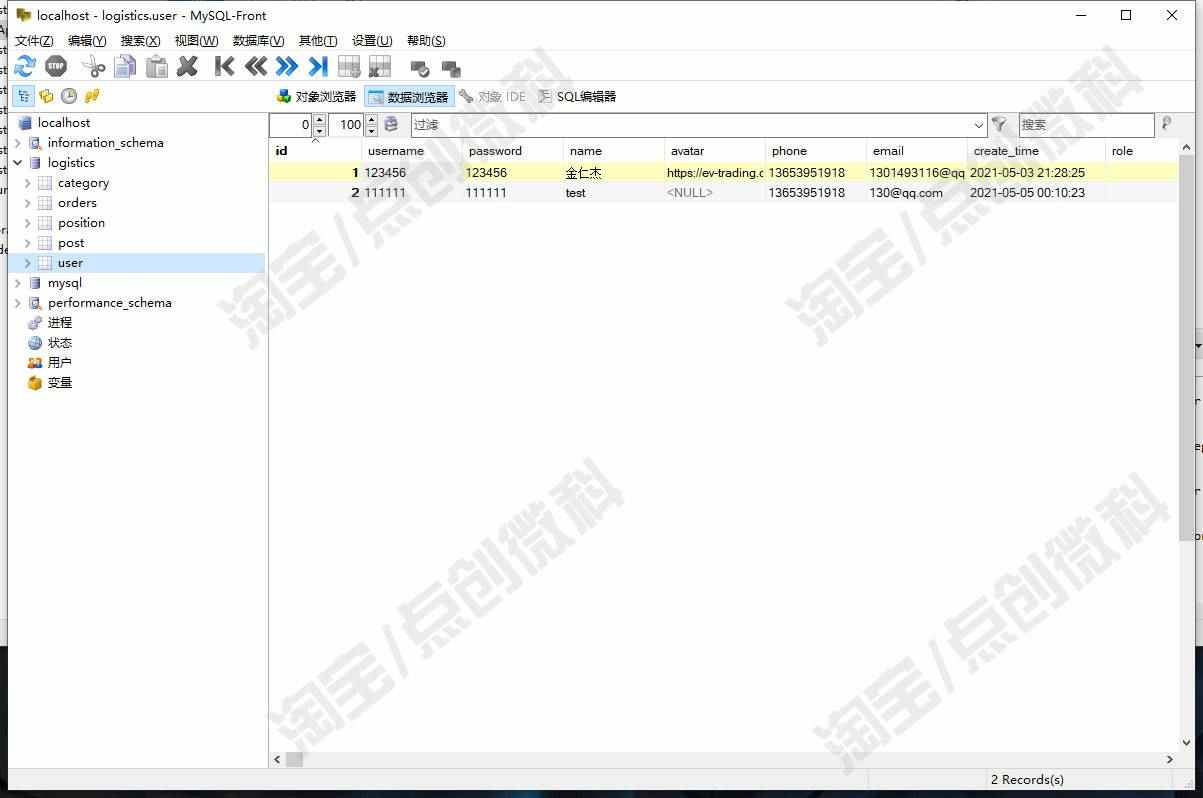
Task: Go to next record with blue double-right arrow
Action: tap(287, 67)
